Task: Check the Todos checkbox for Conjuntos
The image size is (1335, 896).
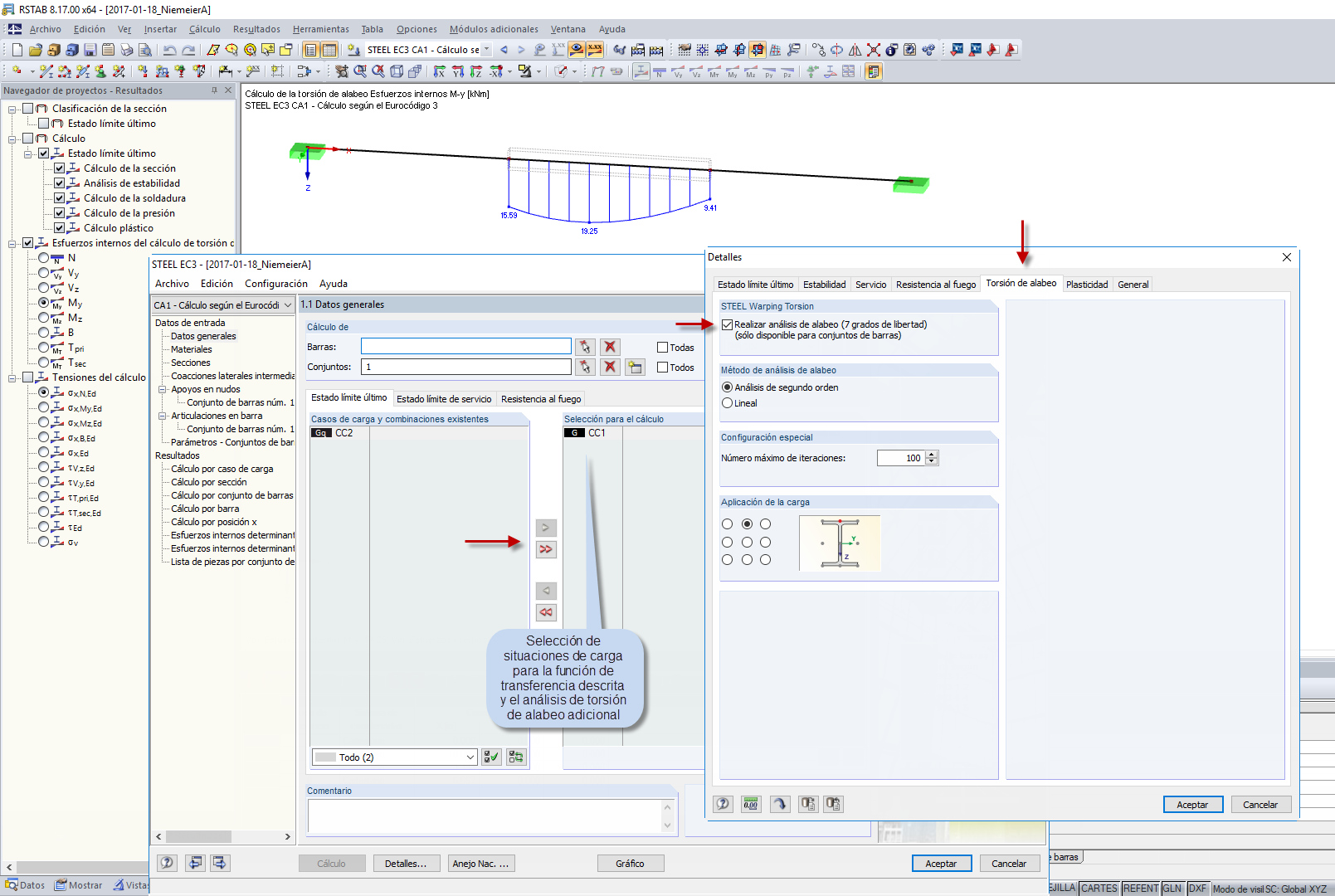Action: click(662, 368)
